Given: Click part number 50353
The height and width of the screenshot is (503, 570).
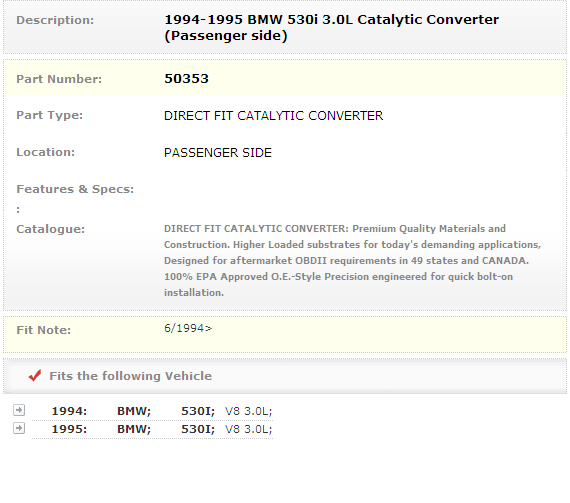Looking at the screenshot, I should pyautogui.click(x=186, y=79).
